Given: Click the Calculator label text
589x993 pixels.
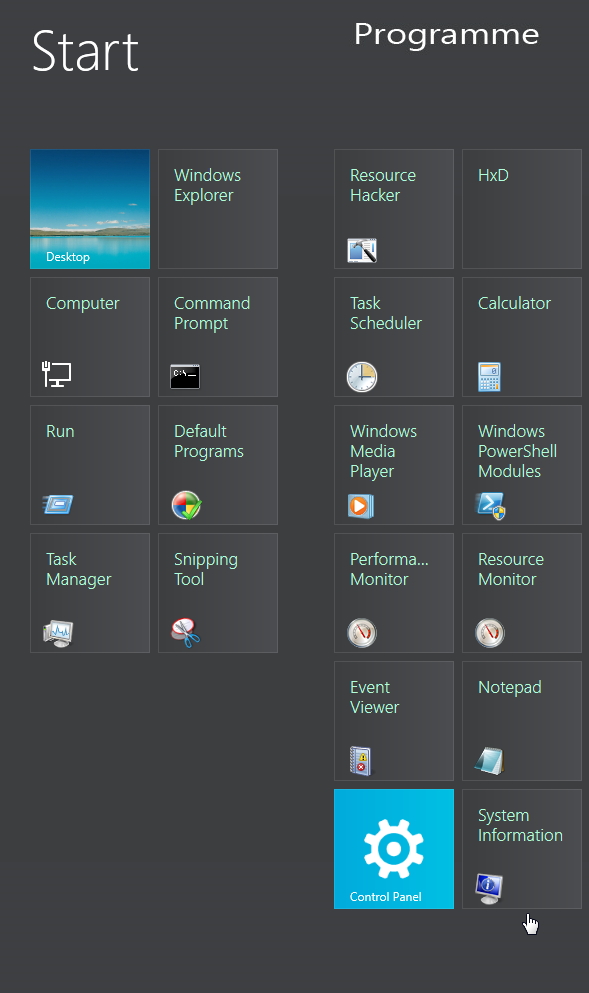Looking at the screenshot, I should [514, 303].
